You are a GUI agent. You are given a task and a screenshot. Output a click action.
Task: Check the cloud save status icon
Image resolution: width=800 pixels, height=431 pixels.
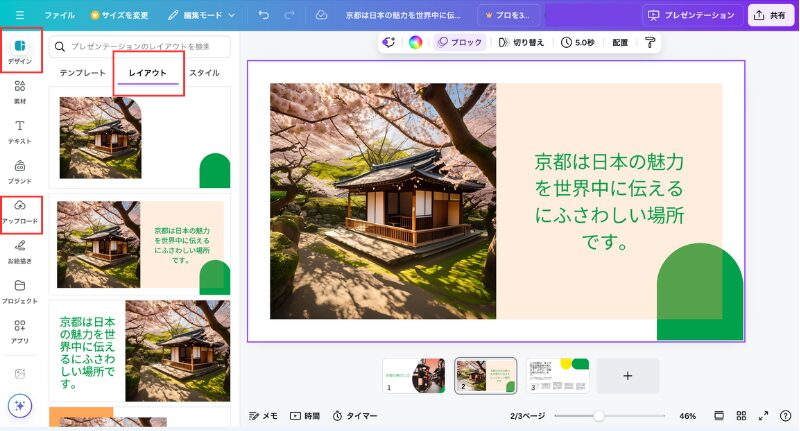[321, 15]
